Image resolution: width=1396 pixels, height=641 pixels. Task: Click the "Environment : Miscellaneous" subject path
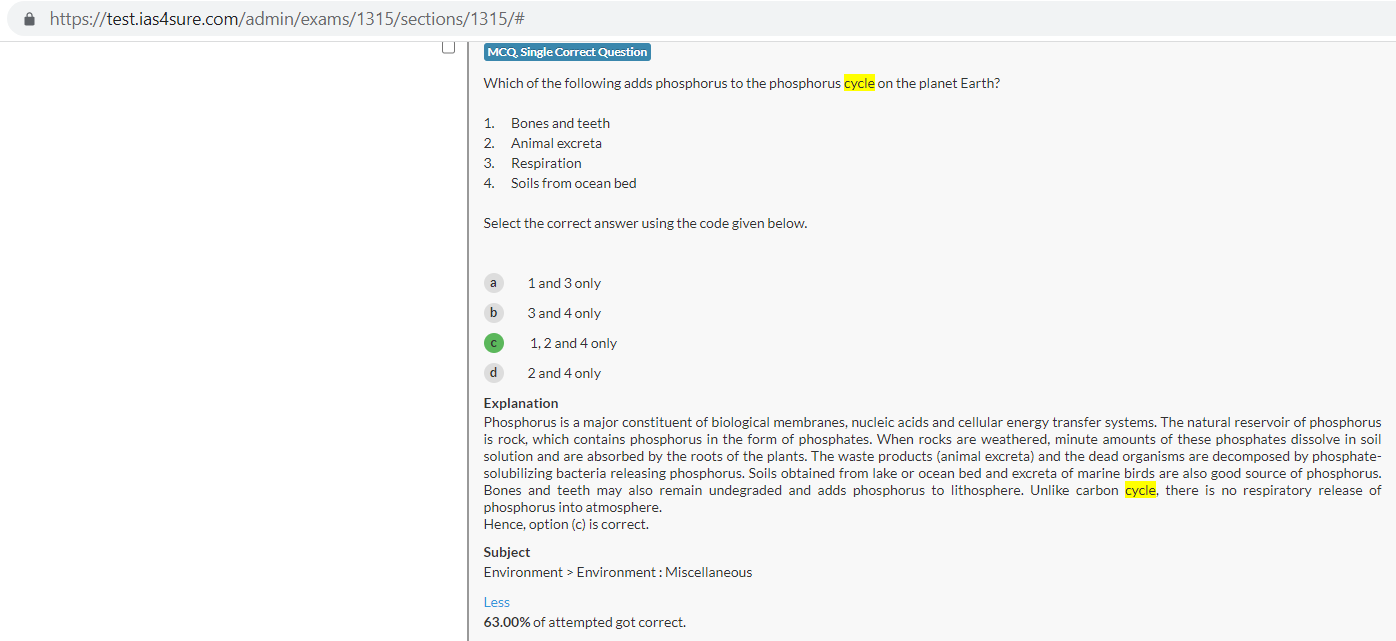pyautogui.click(x=664, y=572)
